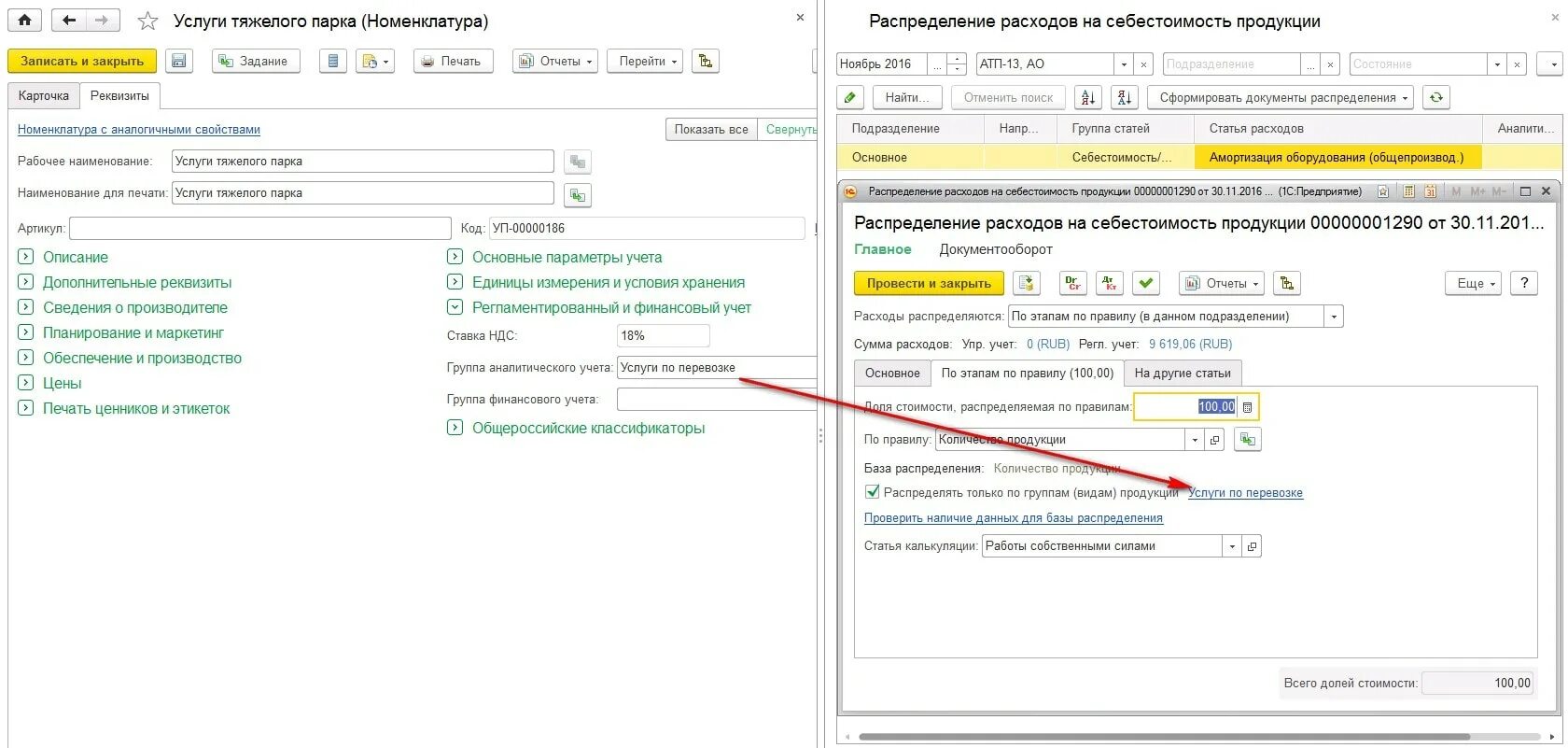Image resolution: width=1568 pixels, height=748 pixels.
Task: Open create-based-on dropdown icon
Action: (375, 61)
